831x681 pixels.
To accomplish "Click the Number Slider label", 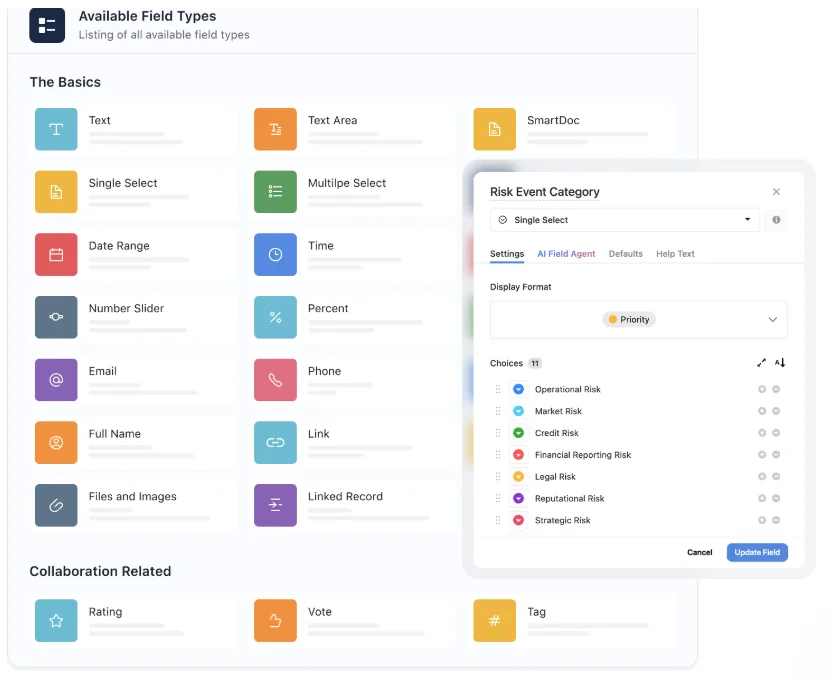I will click(126, 308).
